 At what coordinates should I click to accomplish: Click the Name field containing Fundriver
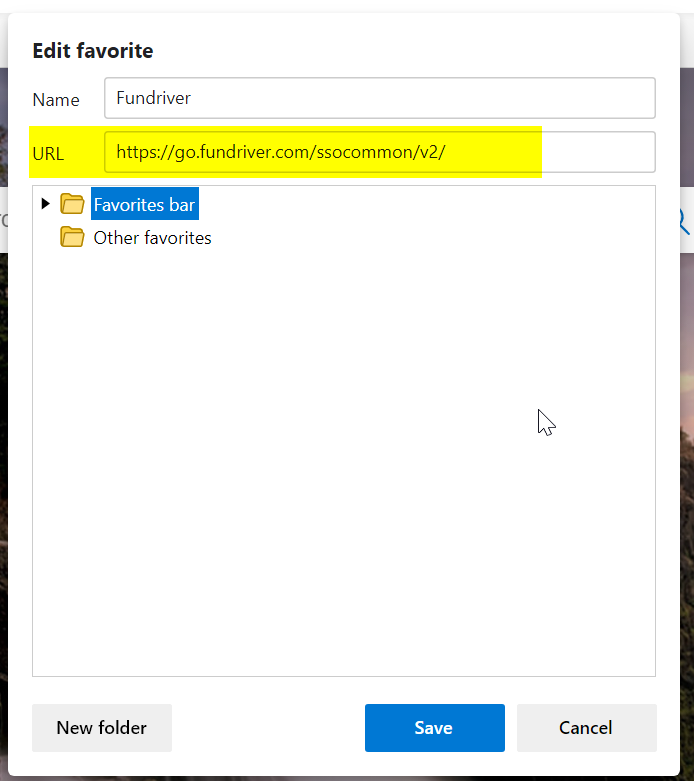(380, 98)
